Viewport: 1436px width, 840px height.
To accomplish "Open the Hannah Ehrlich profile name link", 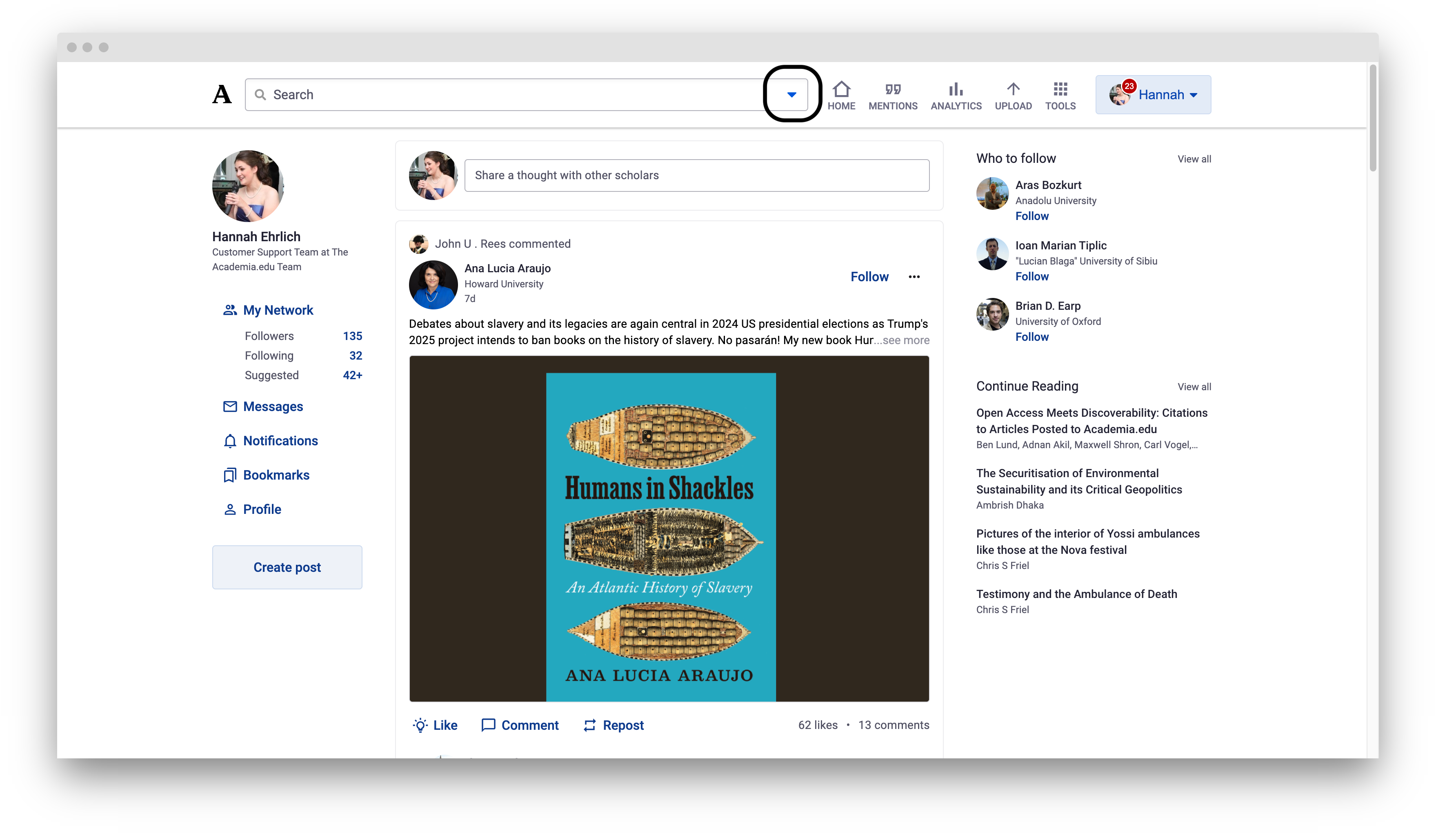I will coord(256,236).
